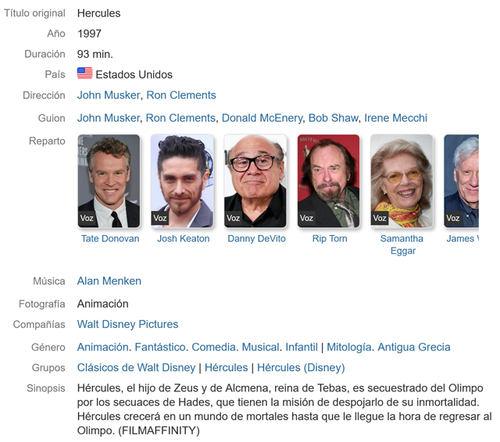This screenshot has width=500, height=442.
Task: Click the United States flag icon
Action: [85, 73]
